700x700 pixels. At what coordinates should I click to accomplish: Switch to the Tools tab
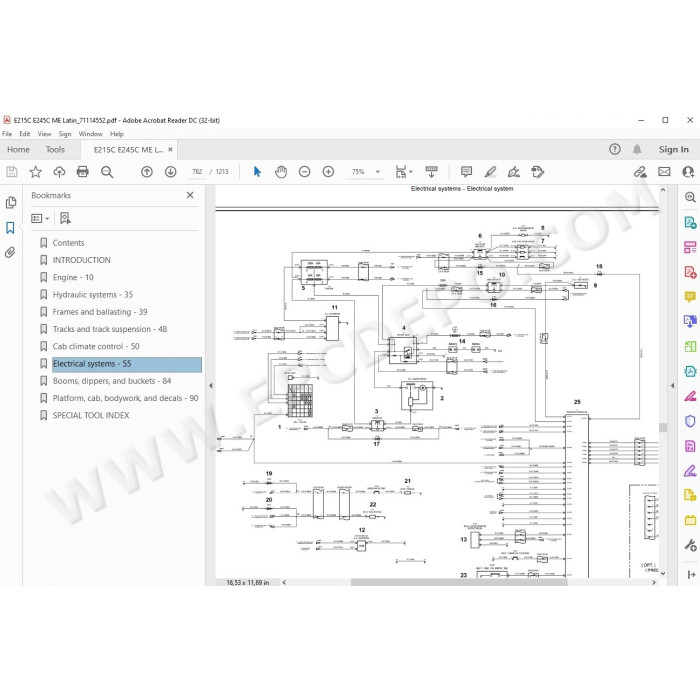point(55,150)
